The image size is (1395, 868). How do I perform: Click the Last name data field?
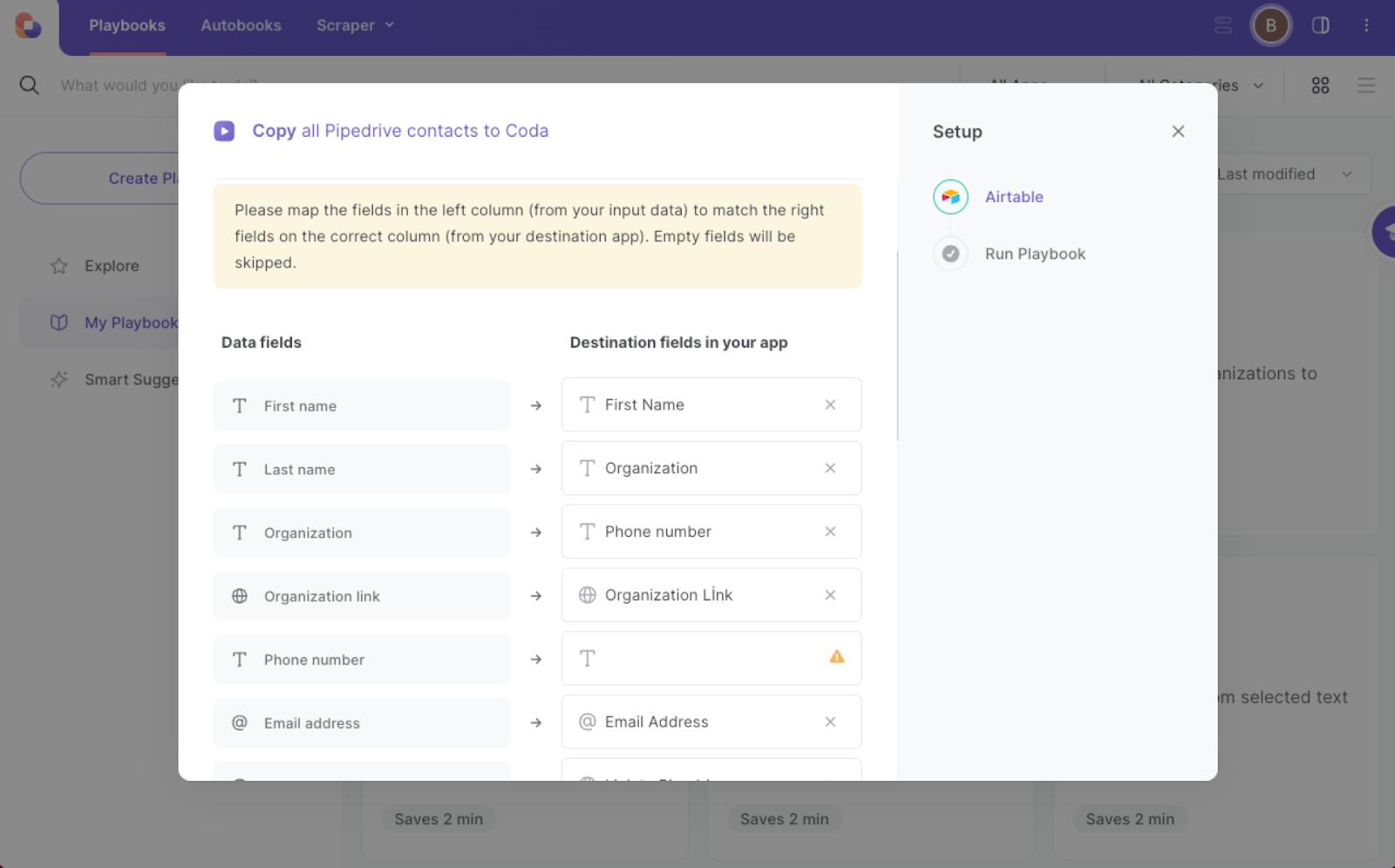click(362, 469)
